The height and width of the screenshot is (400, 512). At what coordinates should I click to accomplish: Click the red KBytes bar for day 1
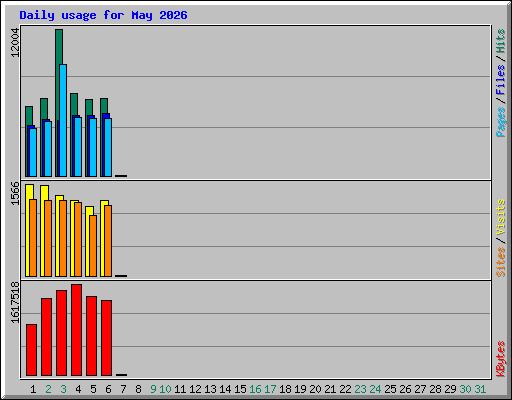(x=31, y=350)
